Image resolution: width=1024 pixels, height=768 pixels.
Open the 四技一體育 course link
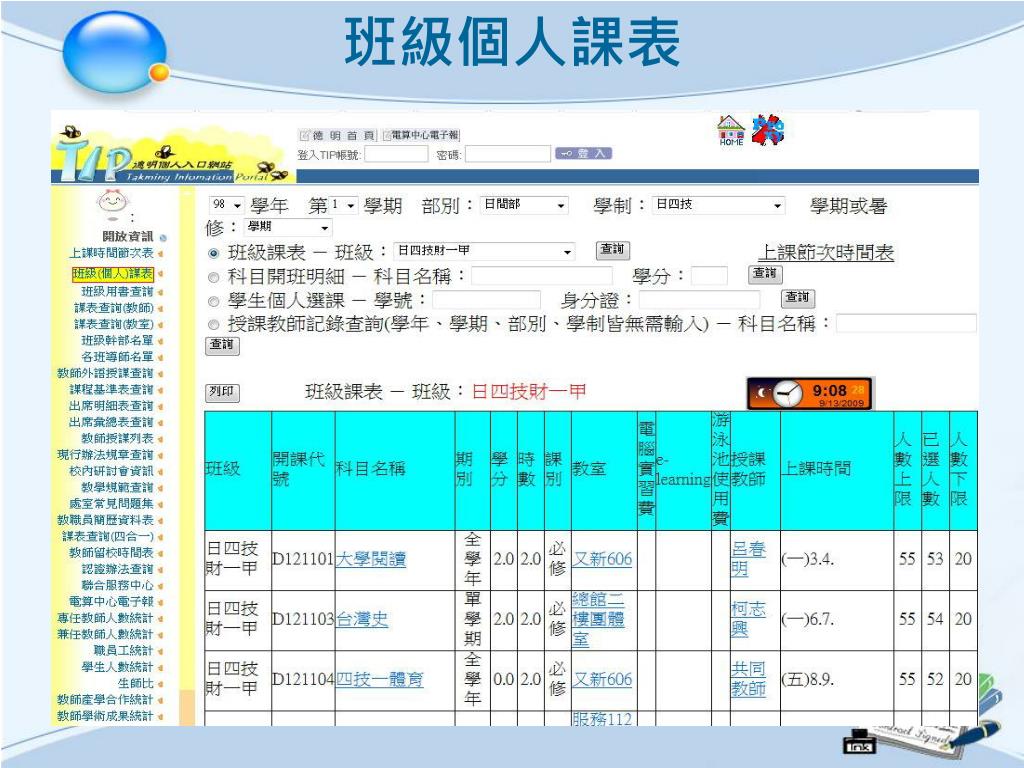coord(379,679)
